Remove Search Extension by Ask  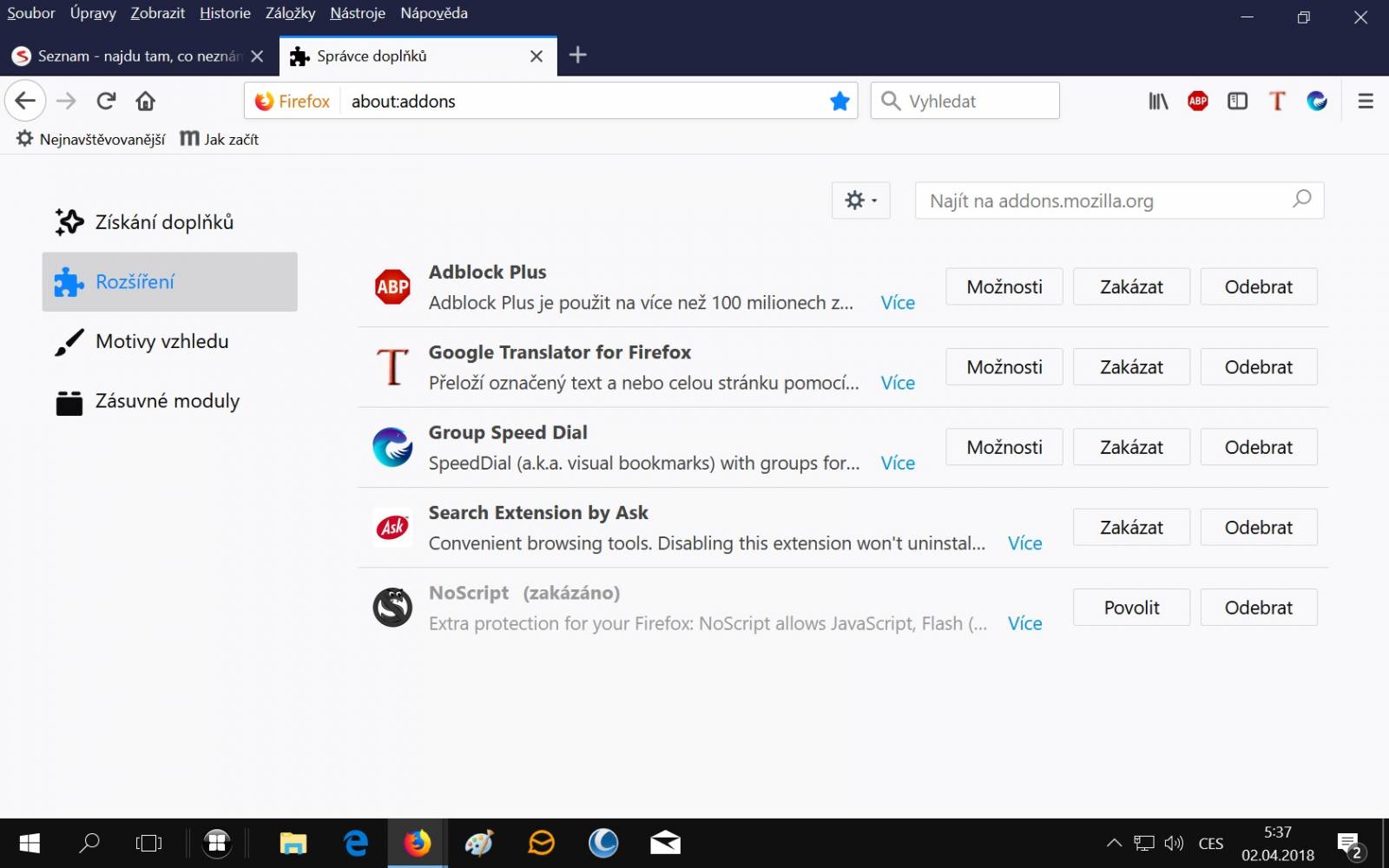pos(1259,527)
